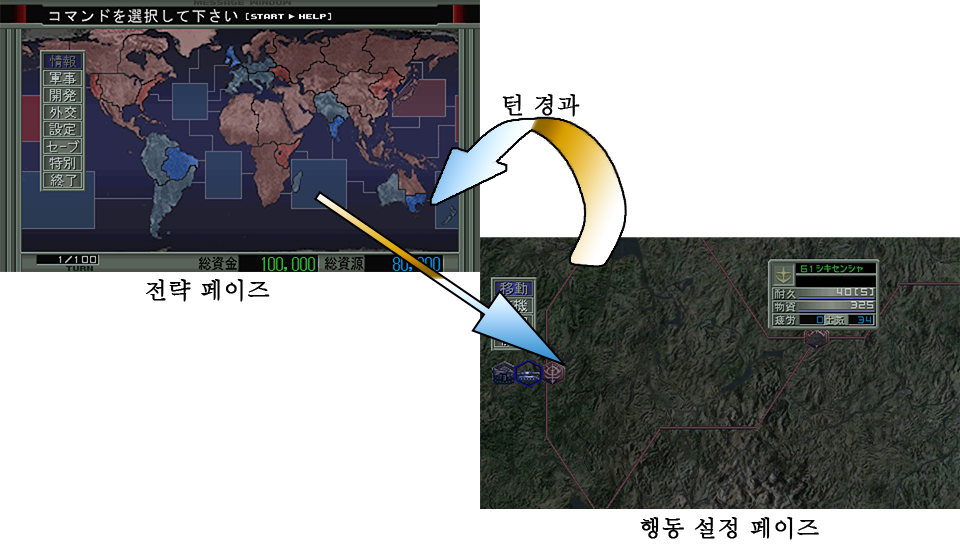The height and width of the screenshot is (544, 960).
Task: Select the blue tank unit hex icon
Action: 528,373
